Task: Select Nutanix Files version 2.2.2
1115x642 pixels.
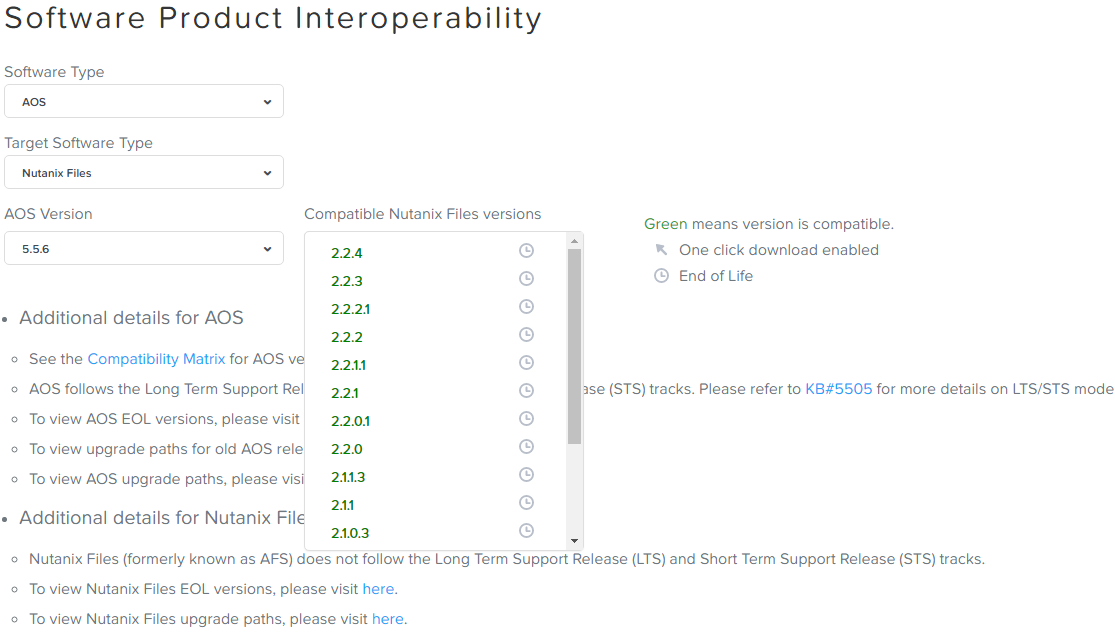Action: tap(347, 337)
